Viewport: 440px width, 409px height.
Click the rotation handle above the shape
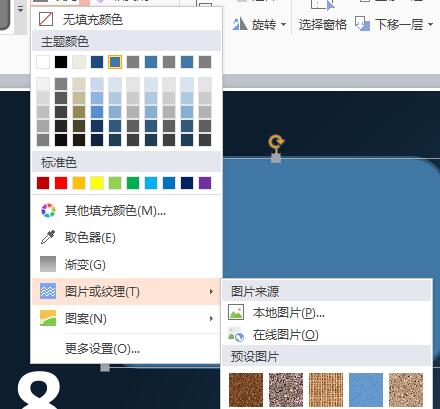pyautogui.click(x=276, y=142)
